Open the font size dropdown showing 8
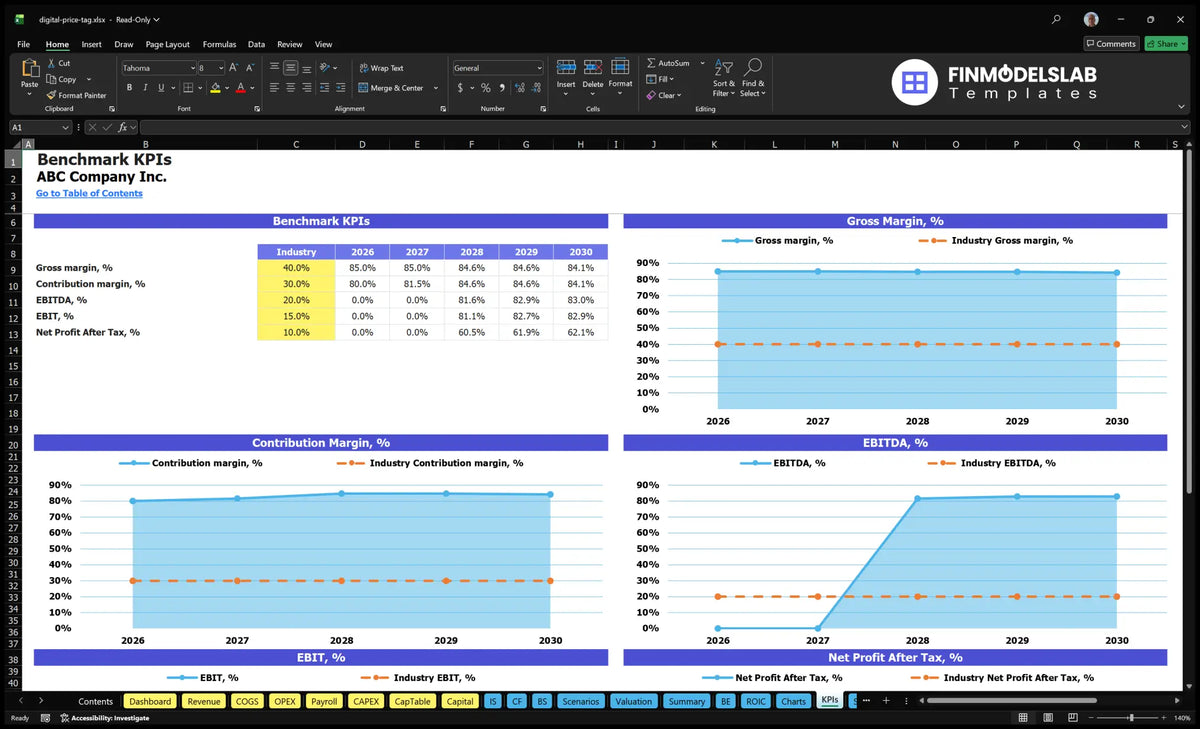 (220, 68)
